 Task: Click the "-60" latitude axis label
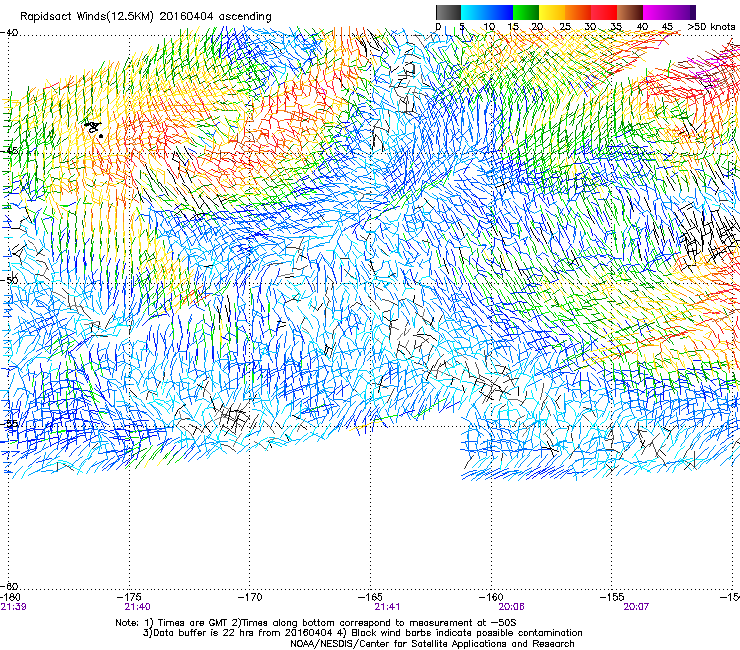tap(9, 586)
